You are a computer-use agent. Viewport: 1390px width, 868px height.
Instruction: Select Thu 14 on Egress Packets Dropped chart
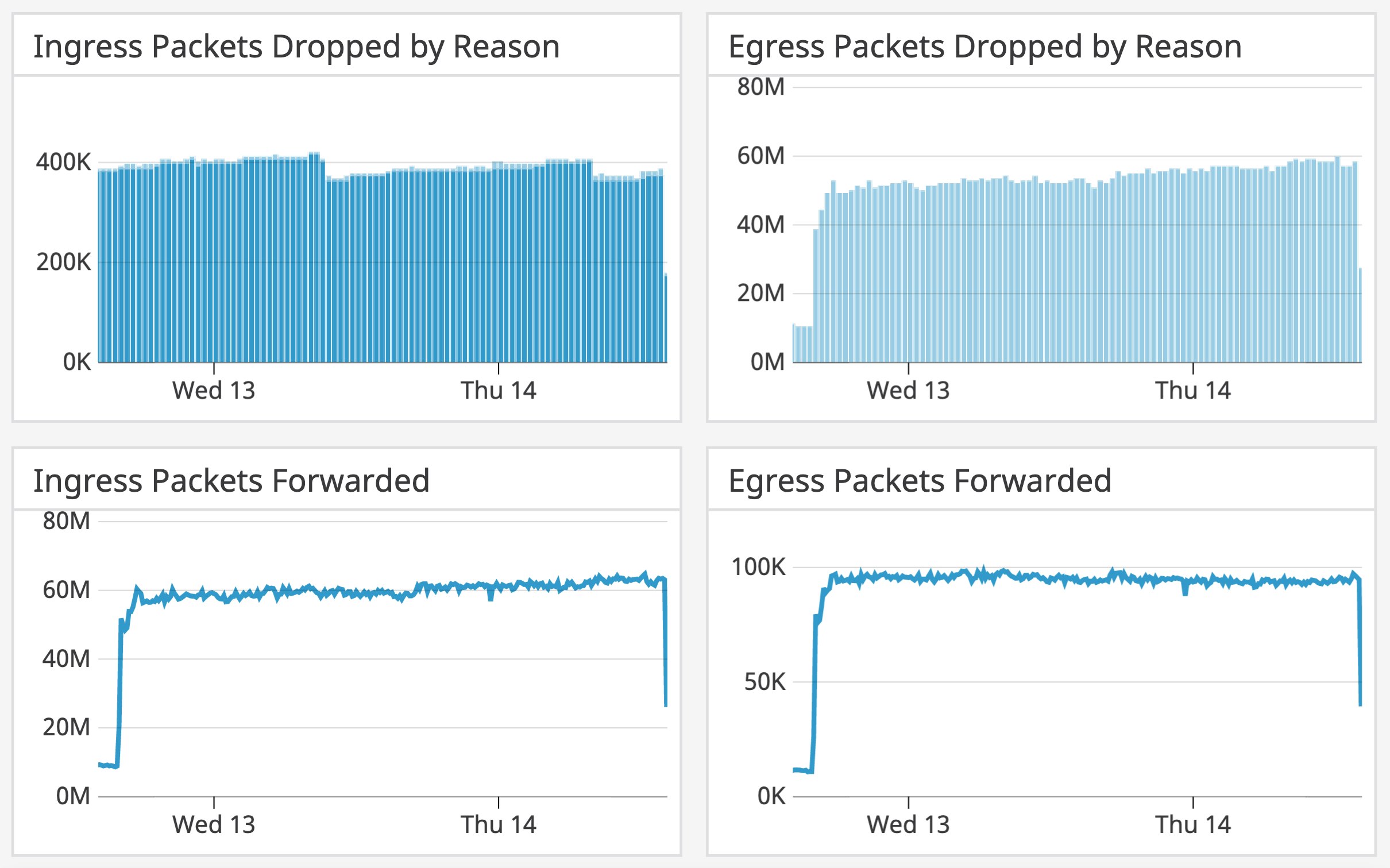point(1193,391)
